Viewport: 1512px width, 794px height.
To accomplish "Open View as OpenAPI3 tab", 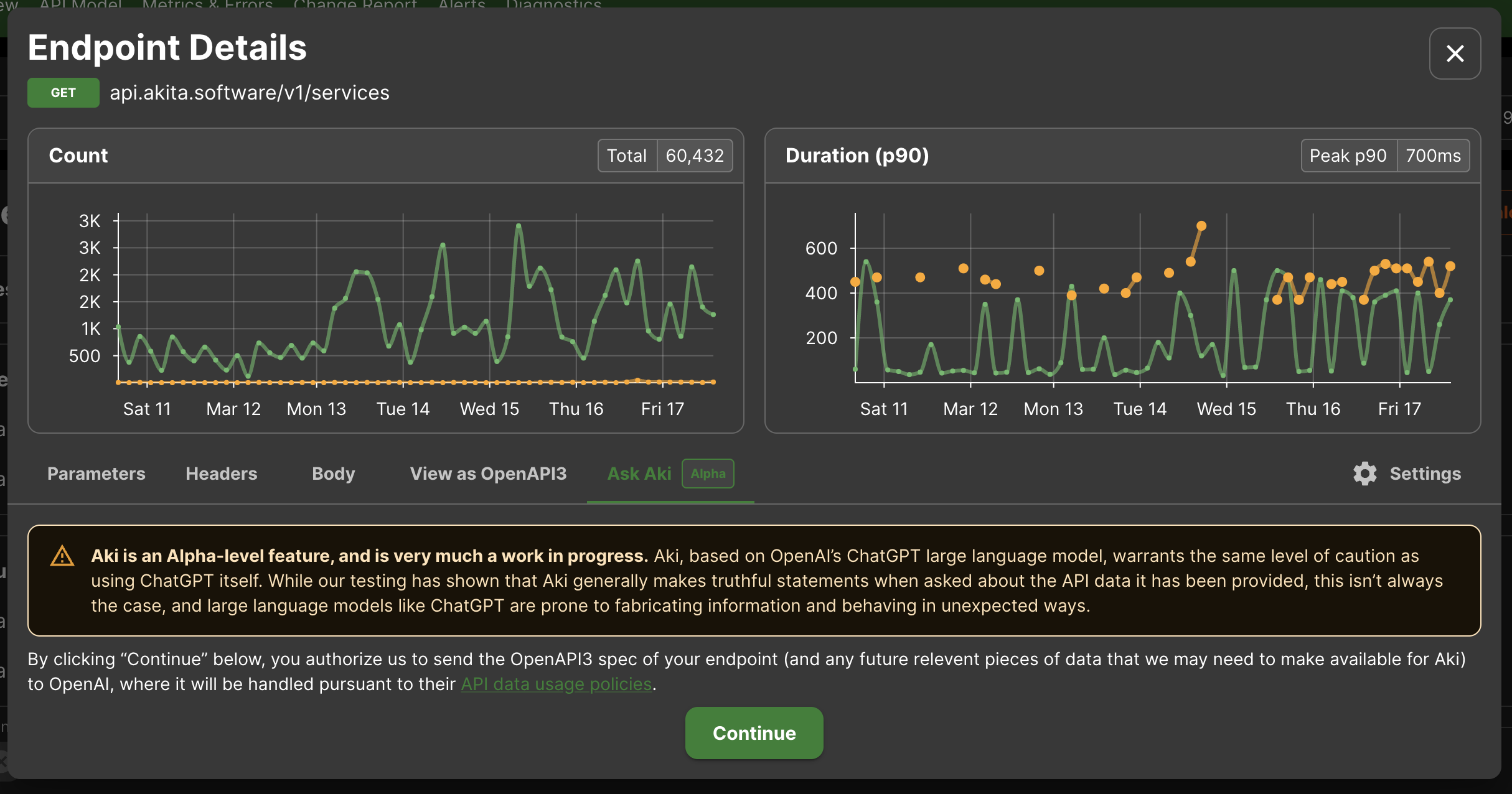I will point(488,474).
